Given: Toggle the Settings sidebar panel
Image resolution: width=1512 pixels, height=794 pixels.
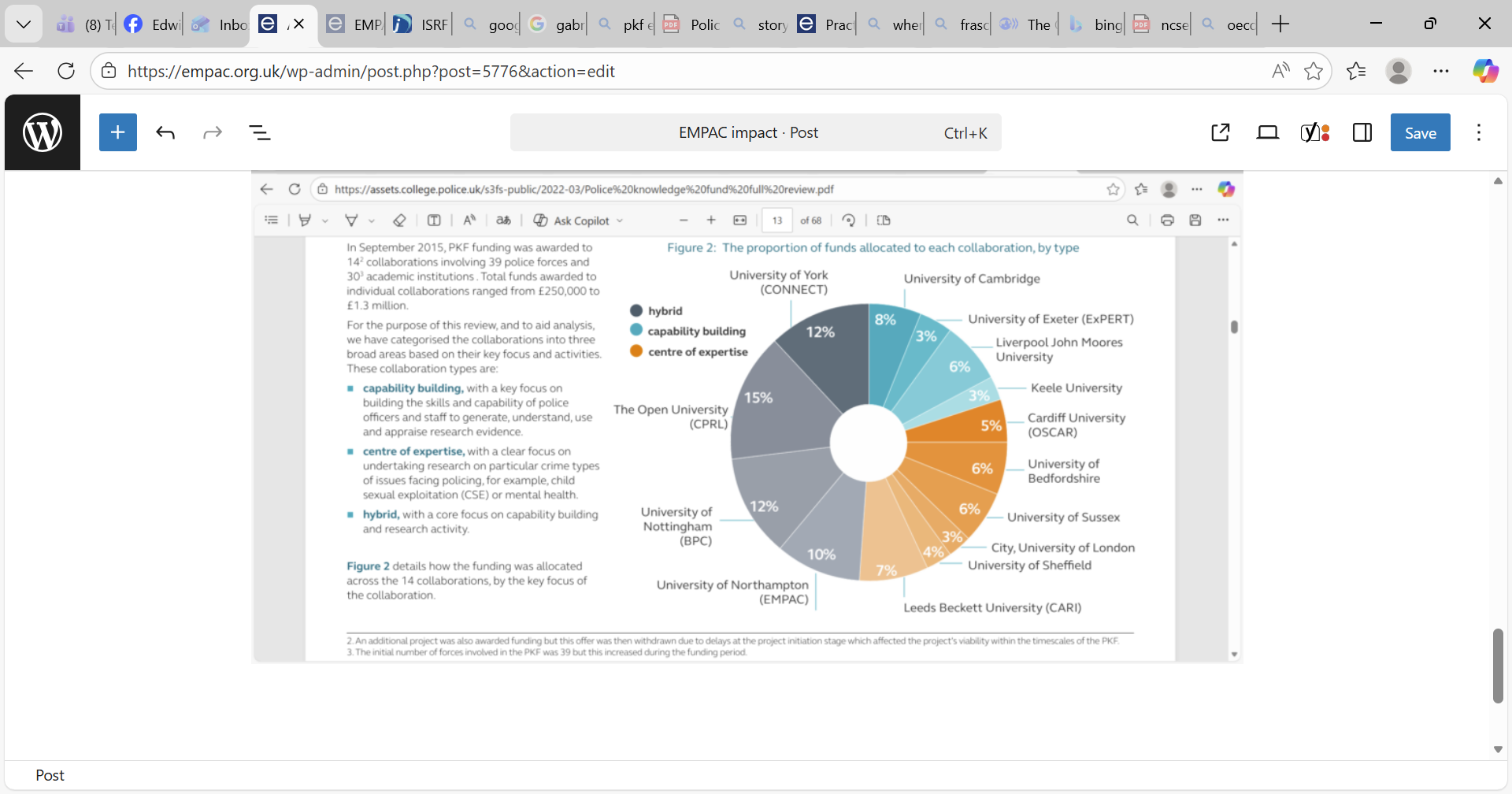Looking at the screenshot, I should pyautogui.click(x=1362, y=132).
